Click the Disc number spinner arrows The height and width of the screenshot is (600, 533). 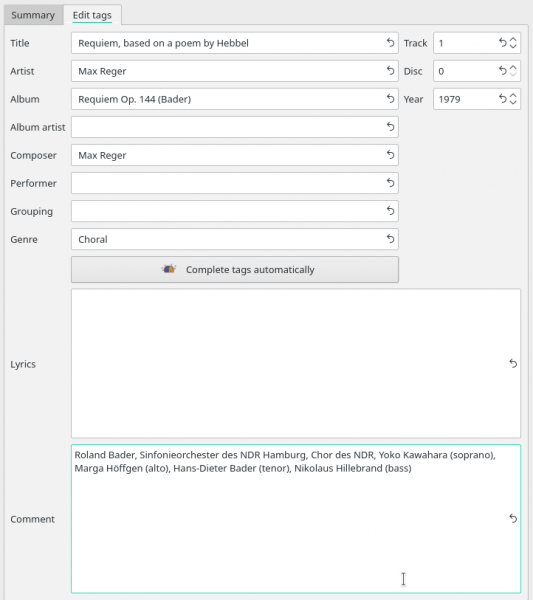513,71
